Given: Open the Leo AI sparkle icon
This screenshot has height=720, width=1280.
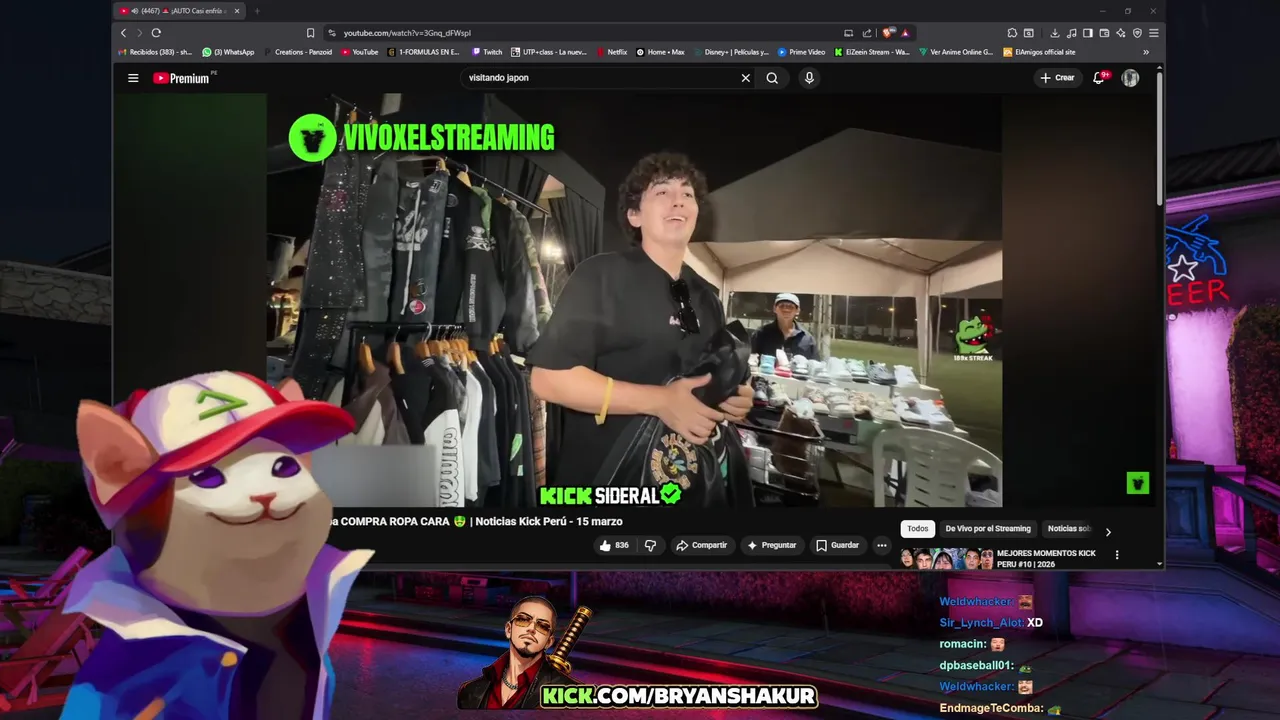Looking at the screenshot, I should click(1121, 33).
